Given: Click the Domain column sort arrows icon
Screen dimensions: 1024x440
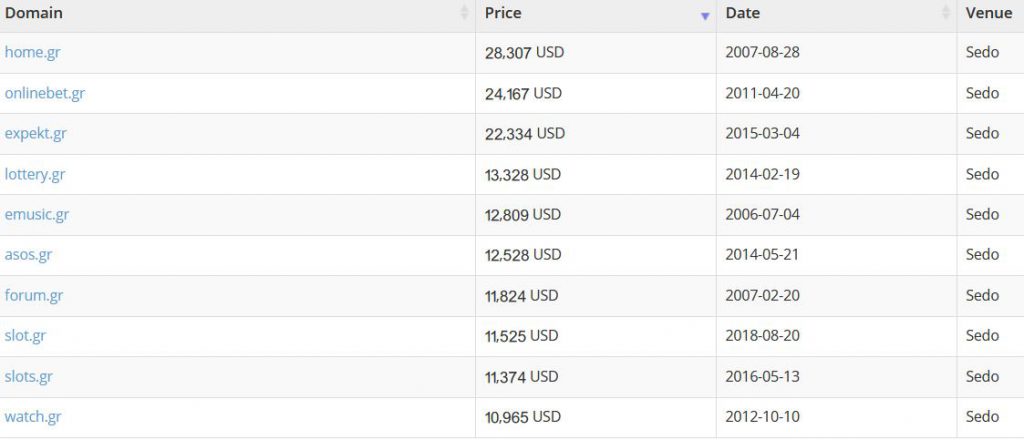Looking at the screenshot, I should [x=464, y=14].
